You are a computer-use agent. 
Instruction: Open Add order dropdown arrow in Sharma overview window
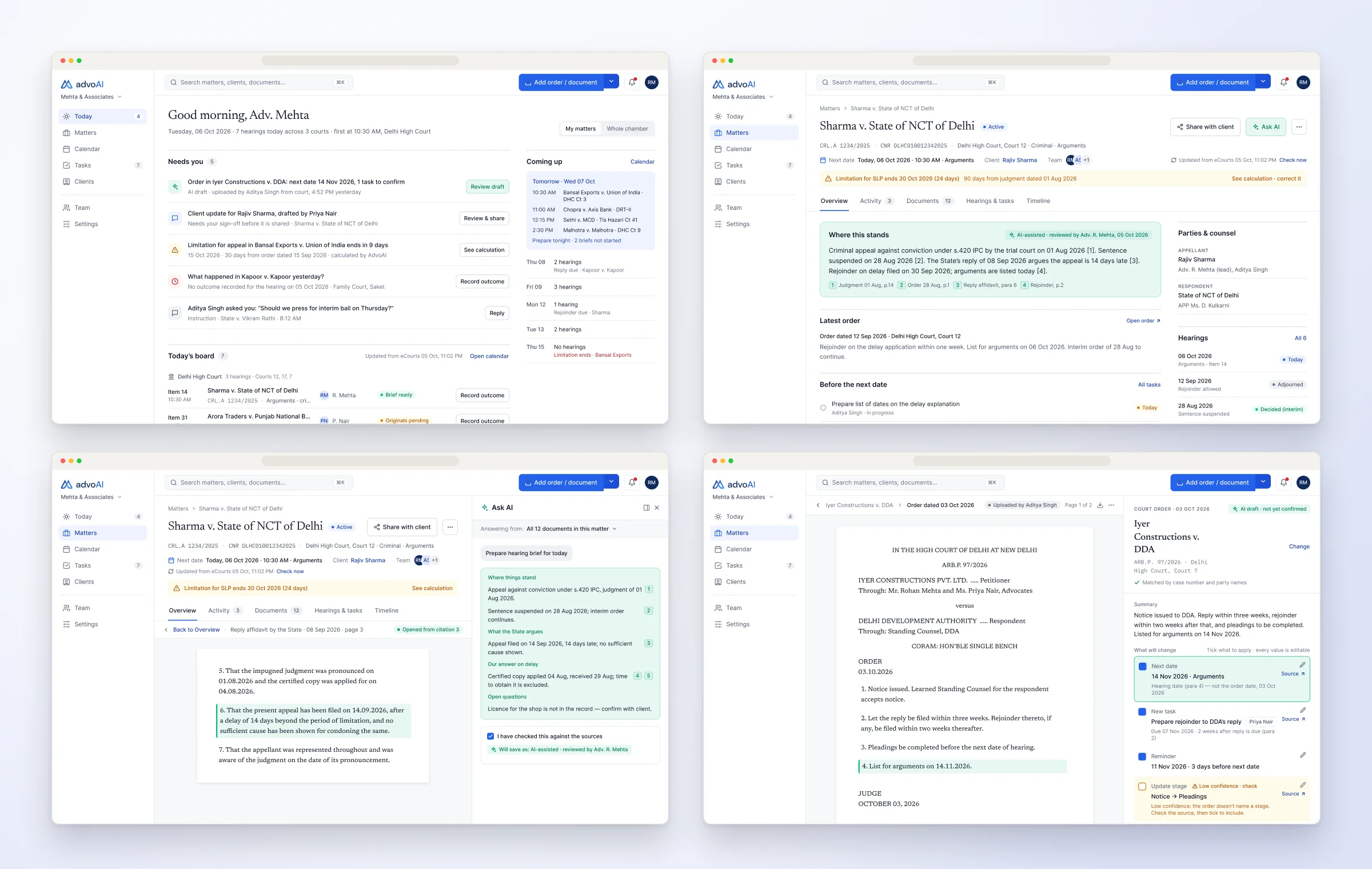pyautogui.click(x=1263, y=82)
